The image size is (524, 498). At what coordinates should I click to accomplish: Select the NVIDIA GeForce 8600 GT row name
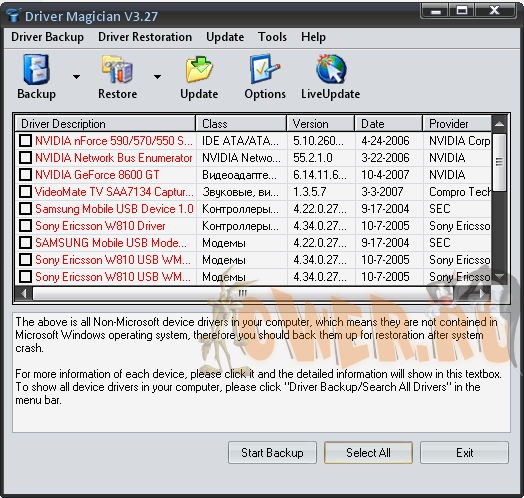coord(97,174)
